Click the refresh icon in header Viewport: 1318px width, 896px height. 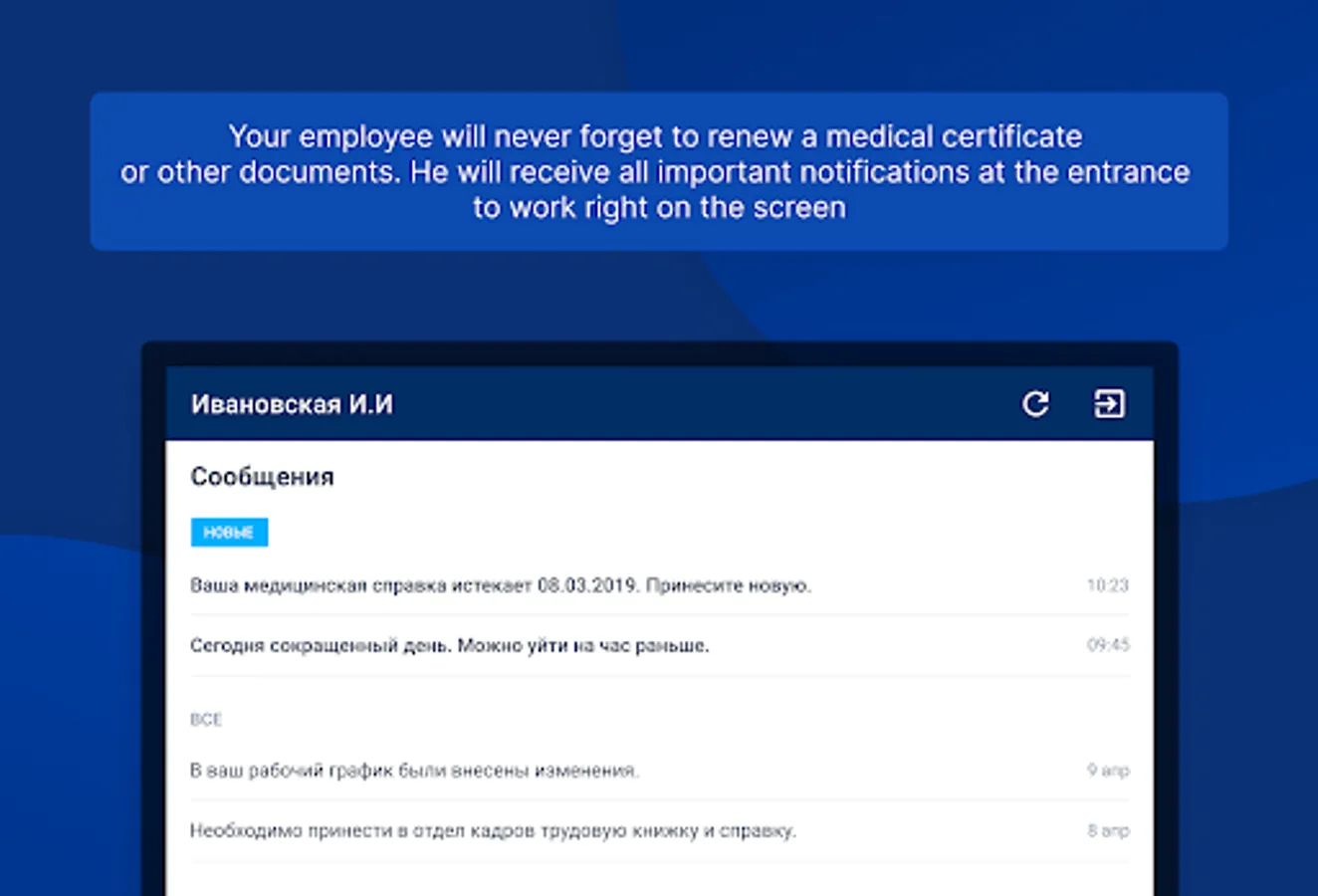tap(1035, 403)
